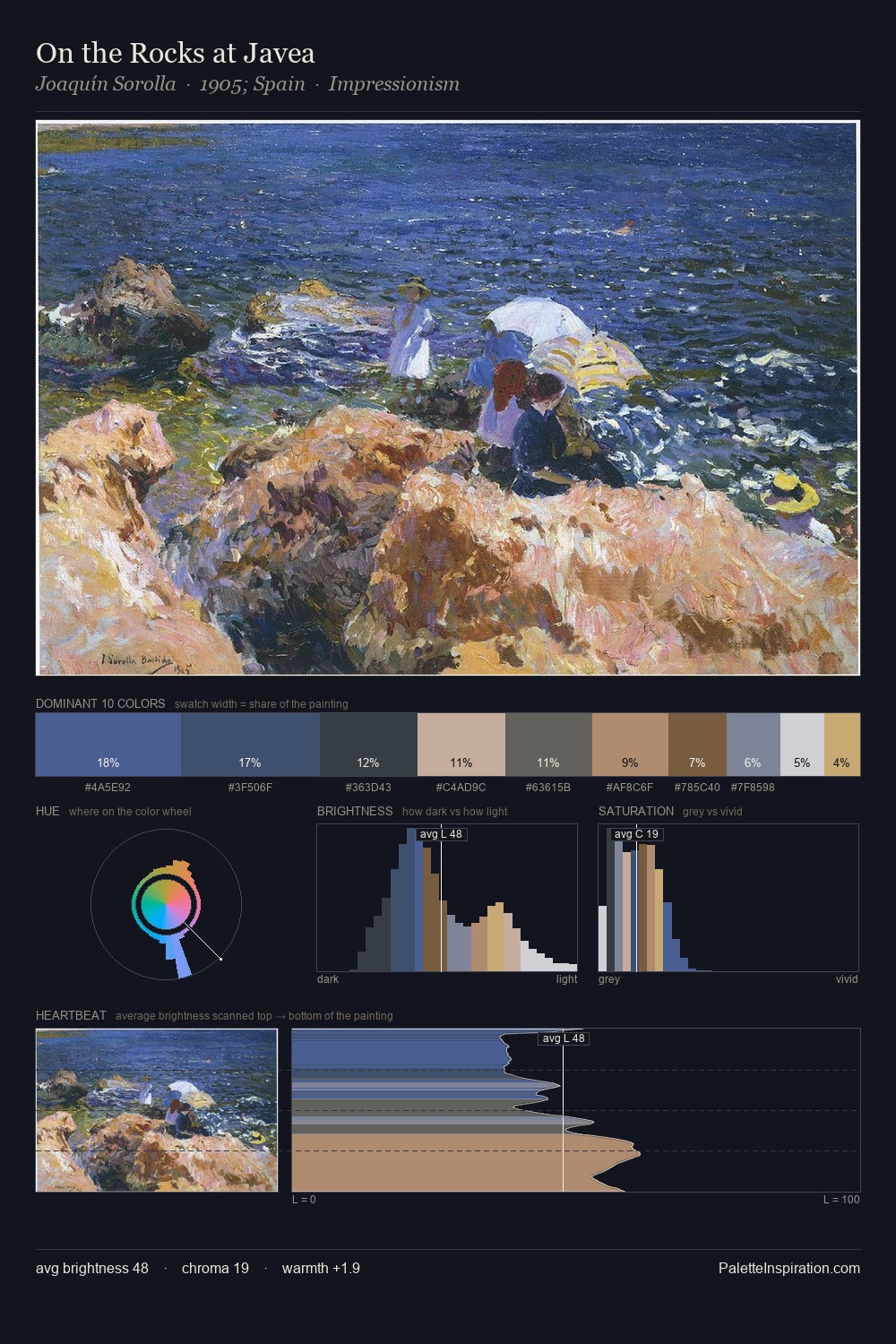Click the hue color wheel
The height and width of the screenshot is (1344, 896).
coord(166,905)
